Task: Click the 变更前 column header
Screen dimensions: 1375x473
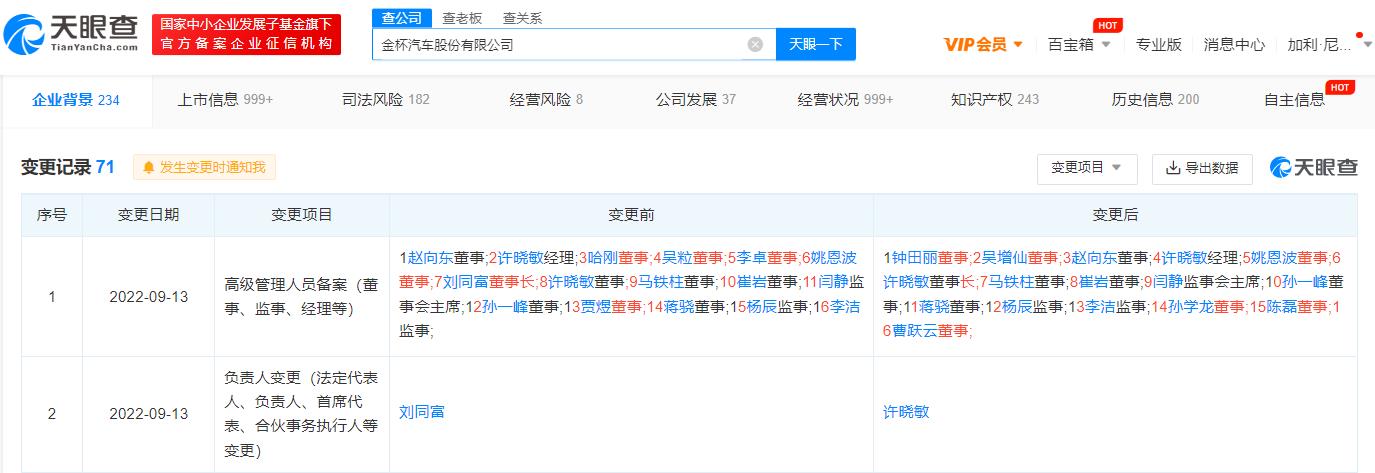Action: click(x=631, y=215)
